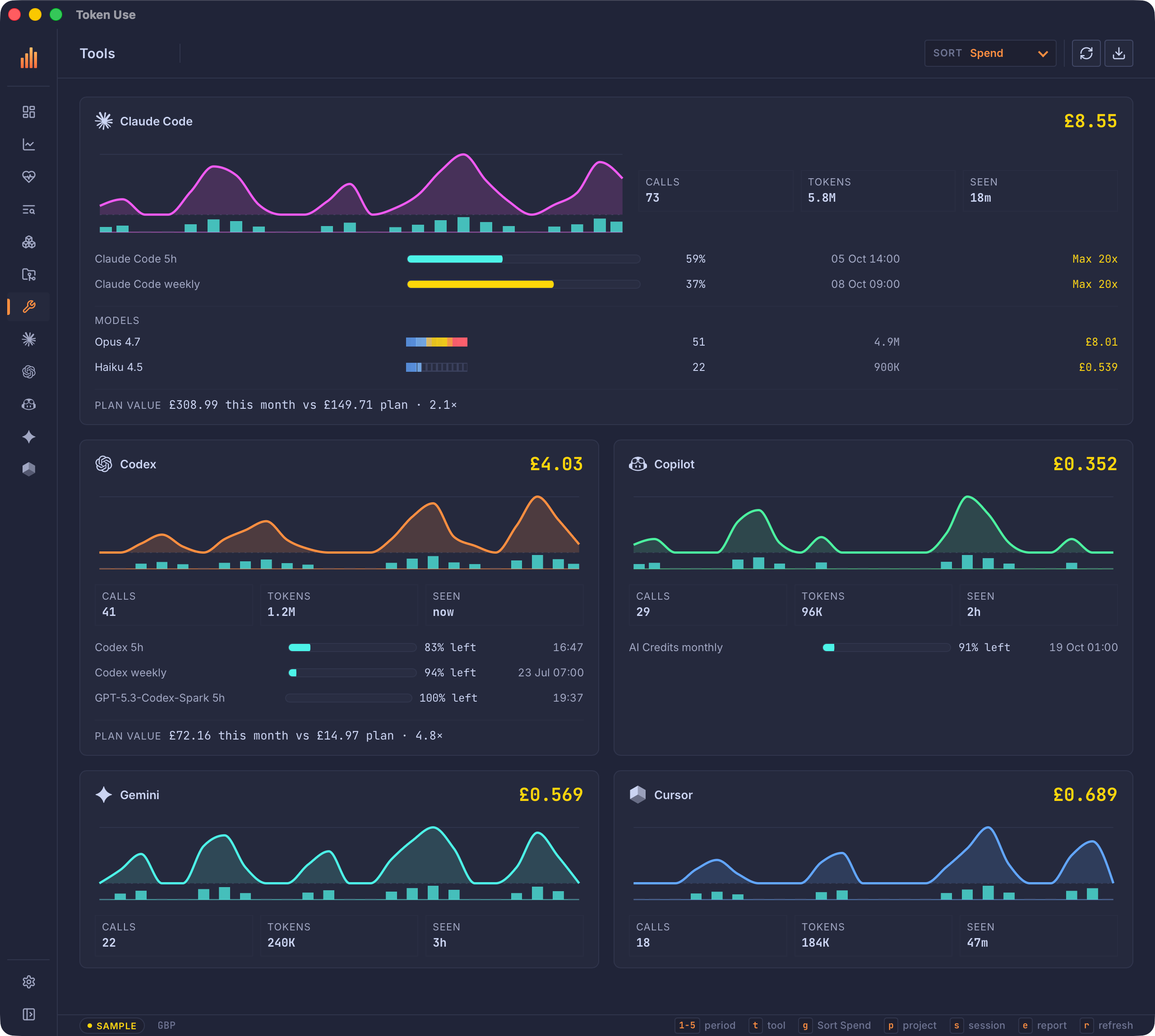Open the OpenAI Codex sidebar icon
The height and width of the screenshot is (1036, 1155).
[x=29, y=372]
